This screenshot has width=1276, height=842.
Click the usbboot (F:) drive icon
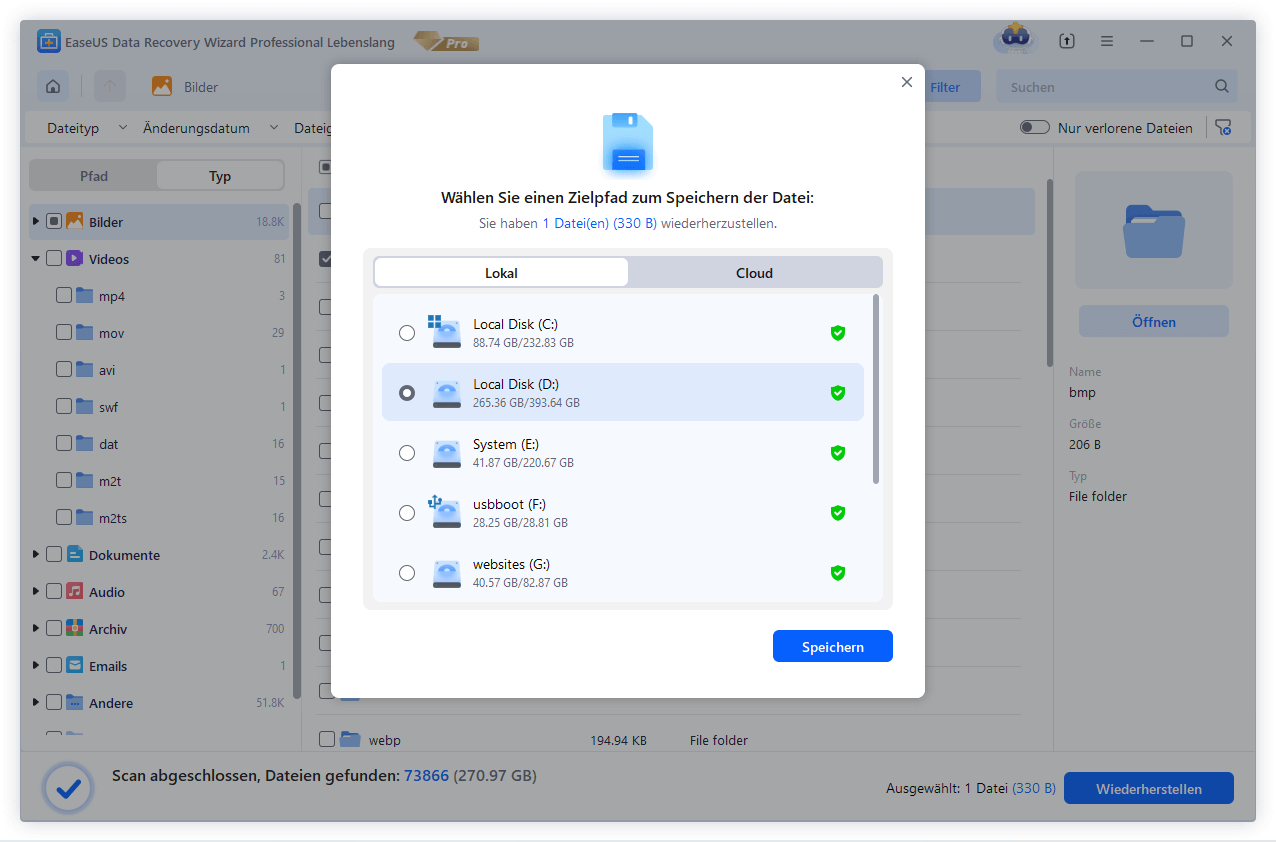[444, 512]
